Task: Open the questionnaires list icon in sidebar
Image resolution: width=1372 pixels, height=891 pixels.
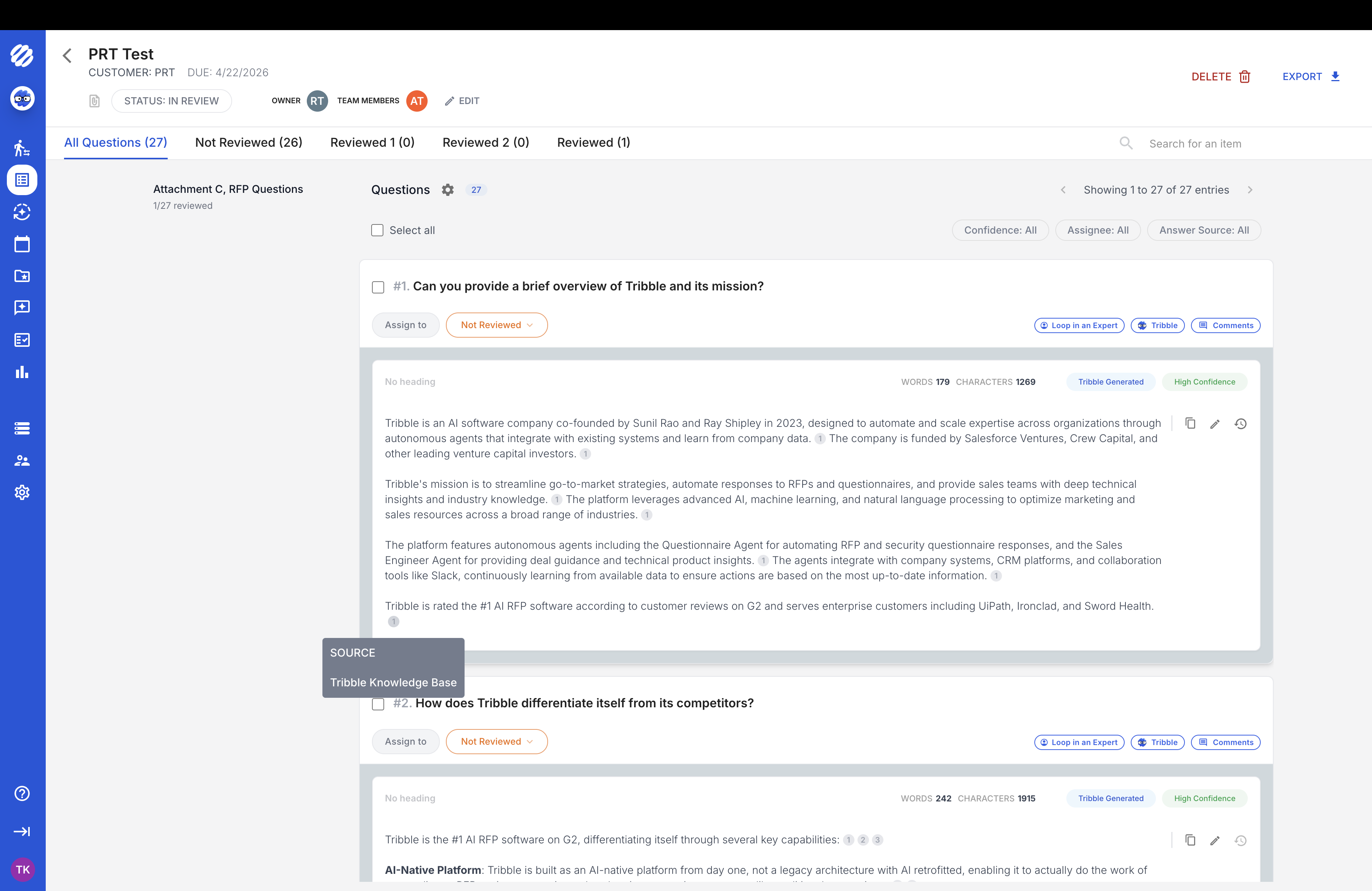Action: tap(22, 180)
